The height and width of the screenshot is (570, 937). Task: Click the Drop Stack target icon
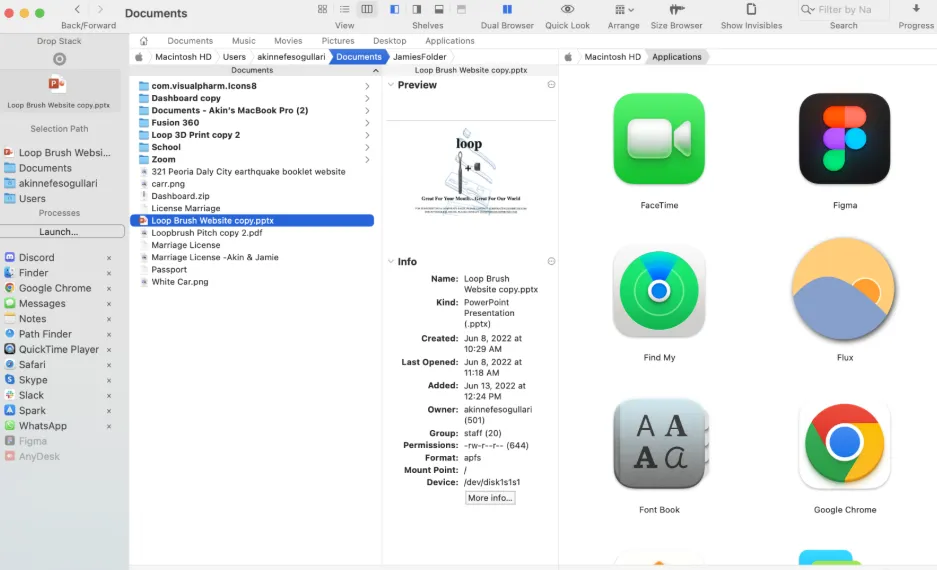click(x=59, y=59)
